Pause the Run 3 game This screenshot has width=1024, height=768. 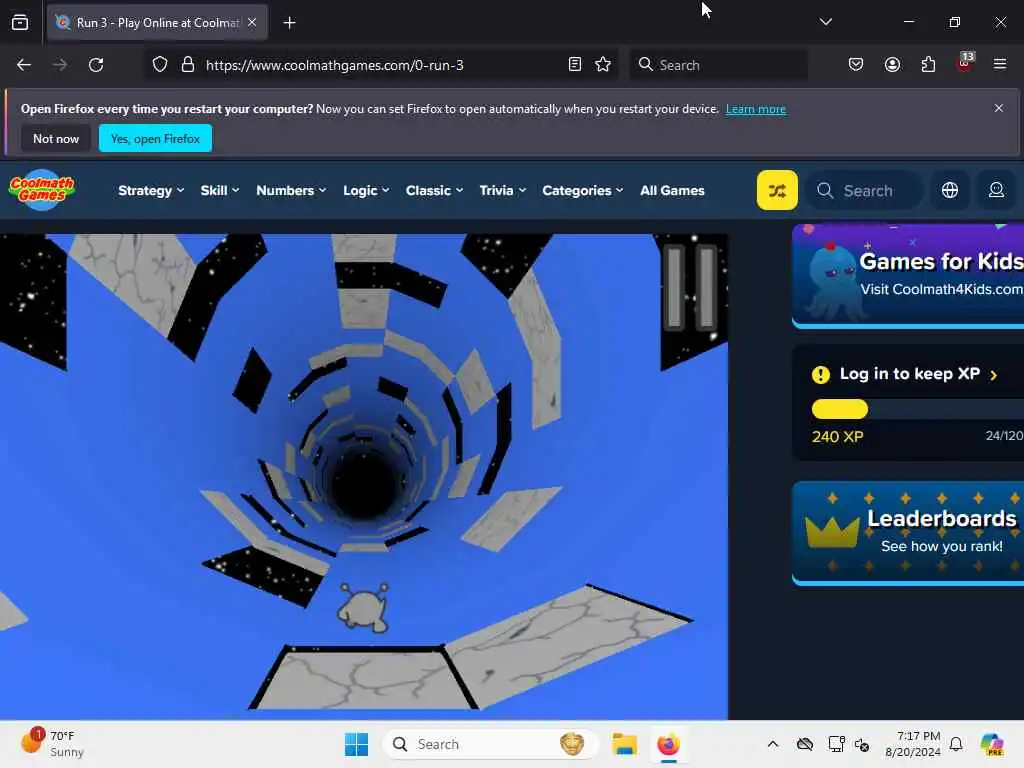click(x=690, y=286)
